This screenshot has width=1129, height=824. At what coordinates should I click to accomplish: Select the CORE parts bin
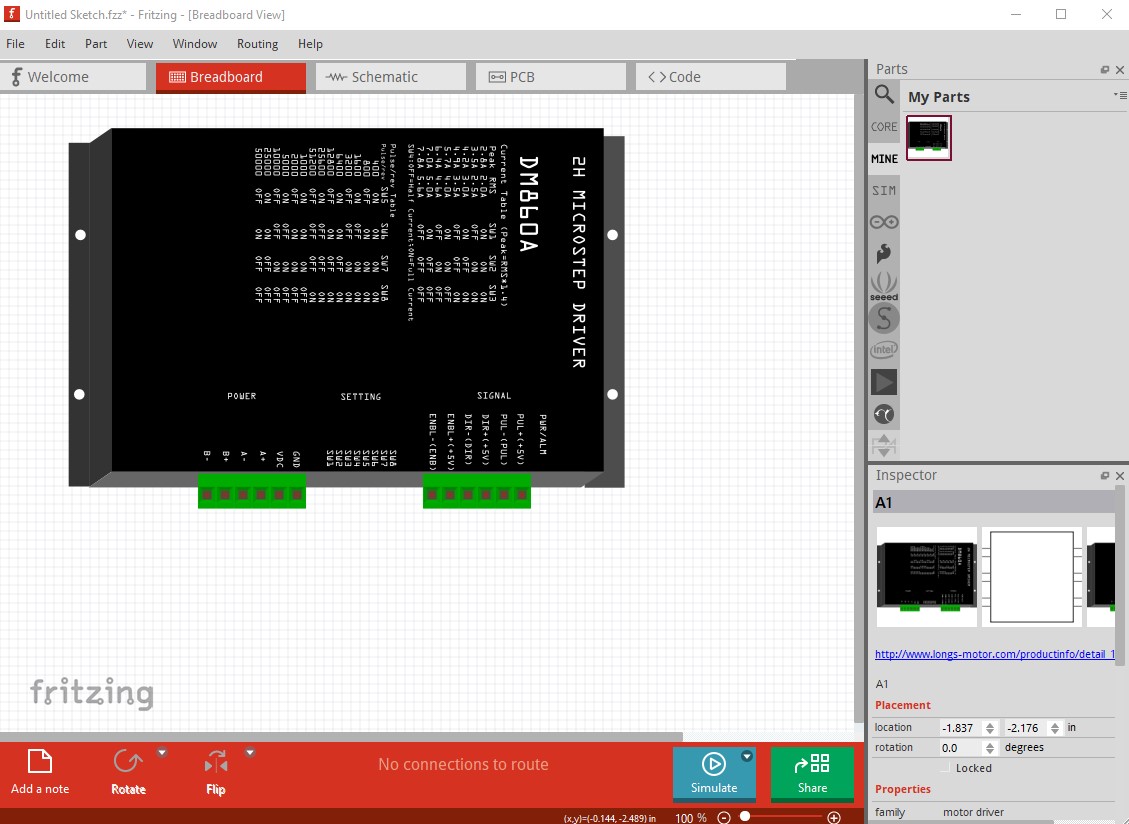(884, 127)
